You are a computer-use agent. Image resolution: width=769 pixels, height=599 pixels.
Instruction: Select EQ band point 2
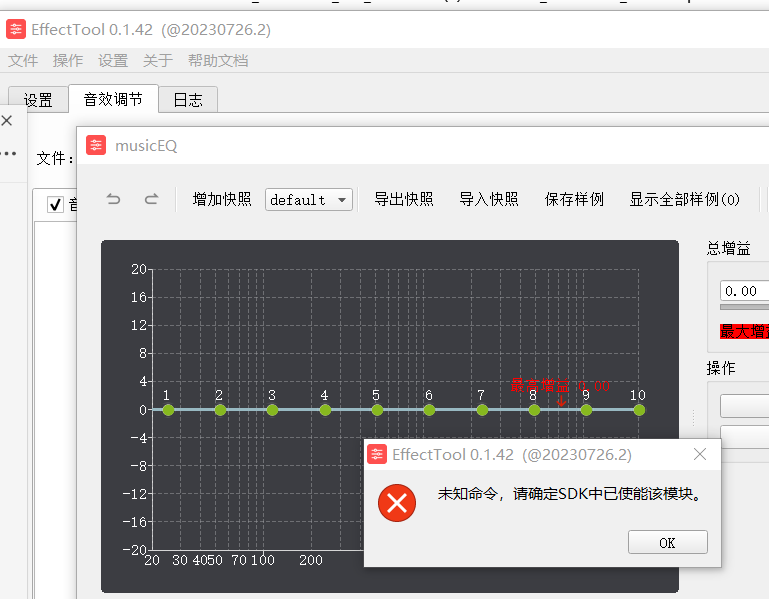pos(220,410)
